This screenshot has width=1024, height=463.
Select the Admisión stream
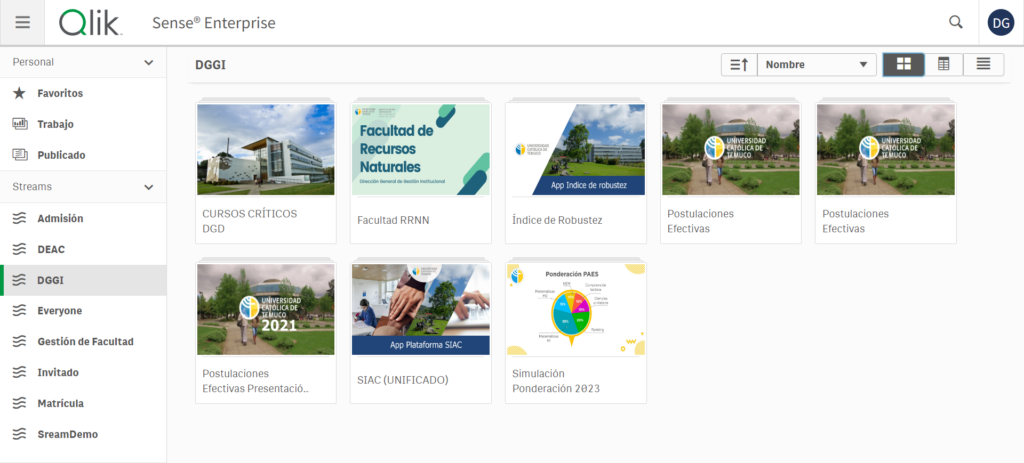click(x=83, y=218)
